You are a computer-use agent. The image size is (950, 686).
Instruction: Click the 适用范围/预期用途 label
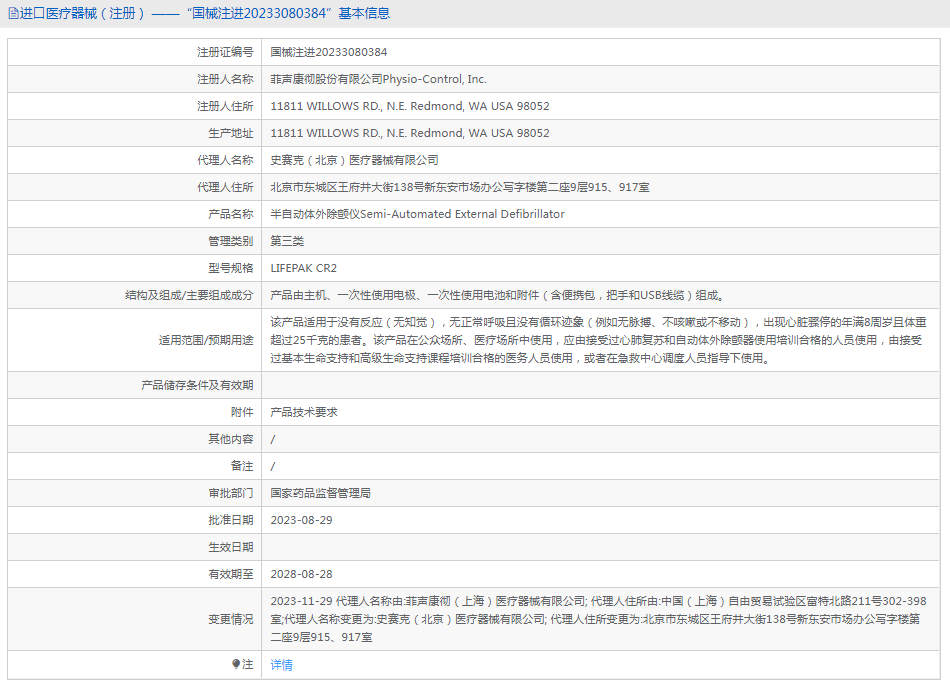[206, 340]
